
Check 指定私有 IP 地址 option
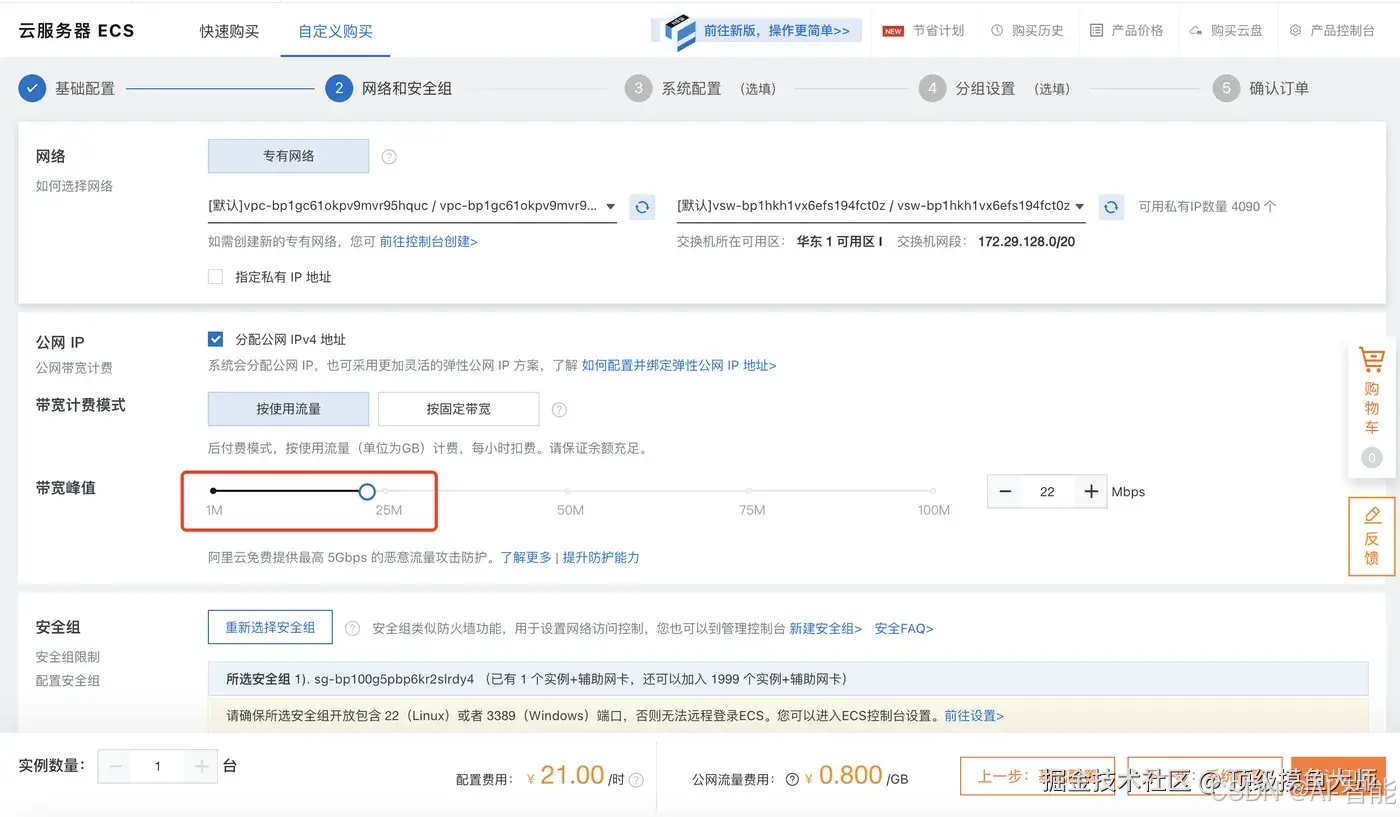(215, 277)
